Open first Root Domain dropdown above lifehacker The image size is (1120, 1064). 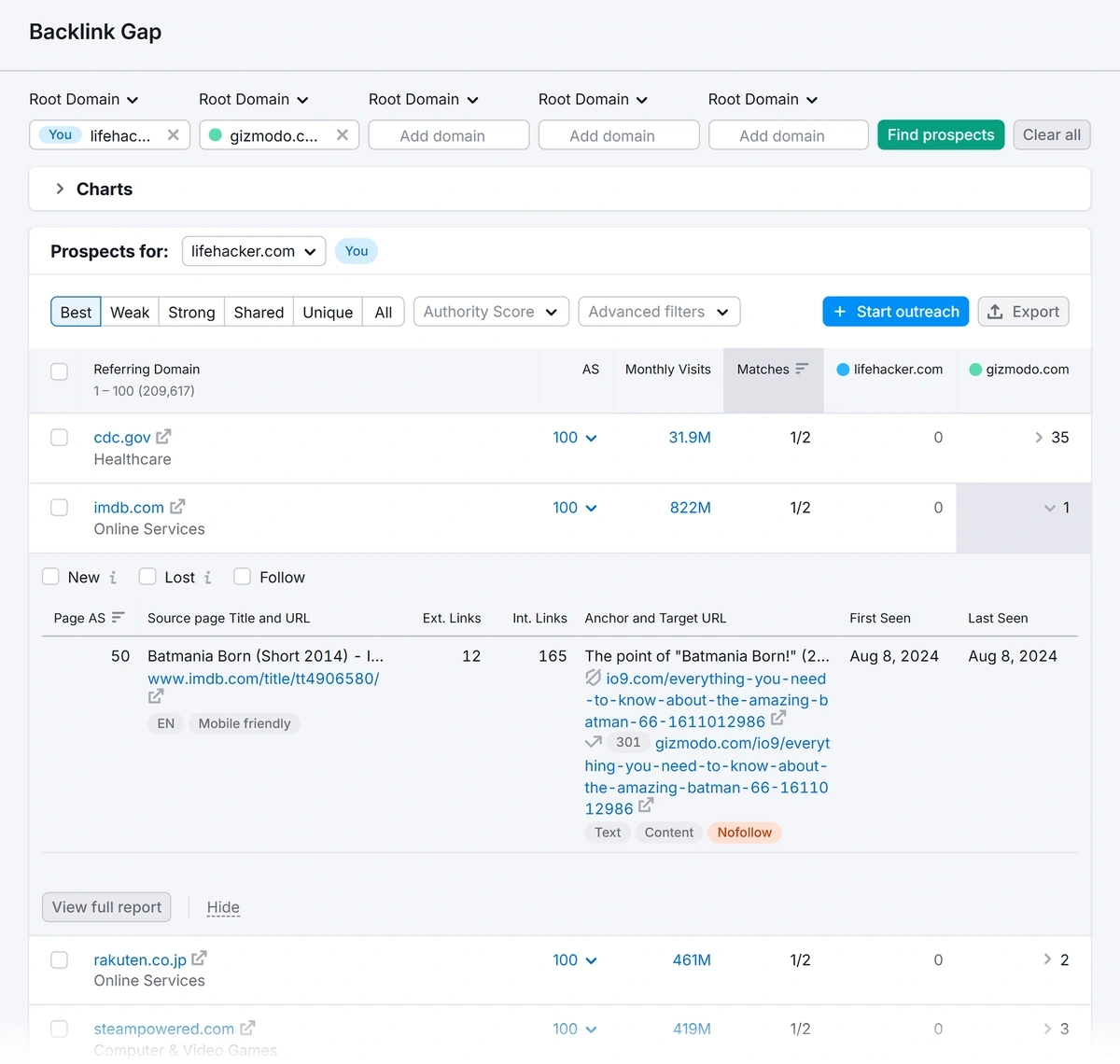84,100
